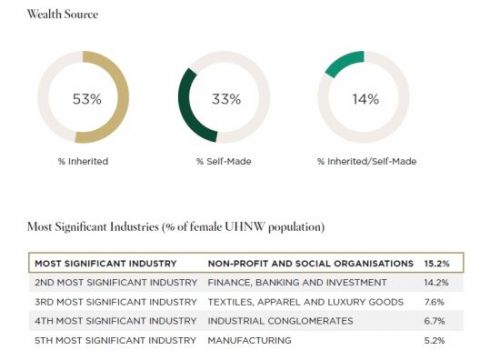Select the 14% value text
This screenshot has width=500, height=360.
pyautogui.click(x=366, y=99)
